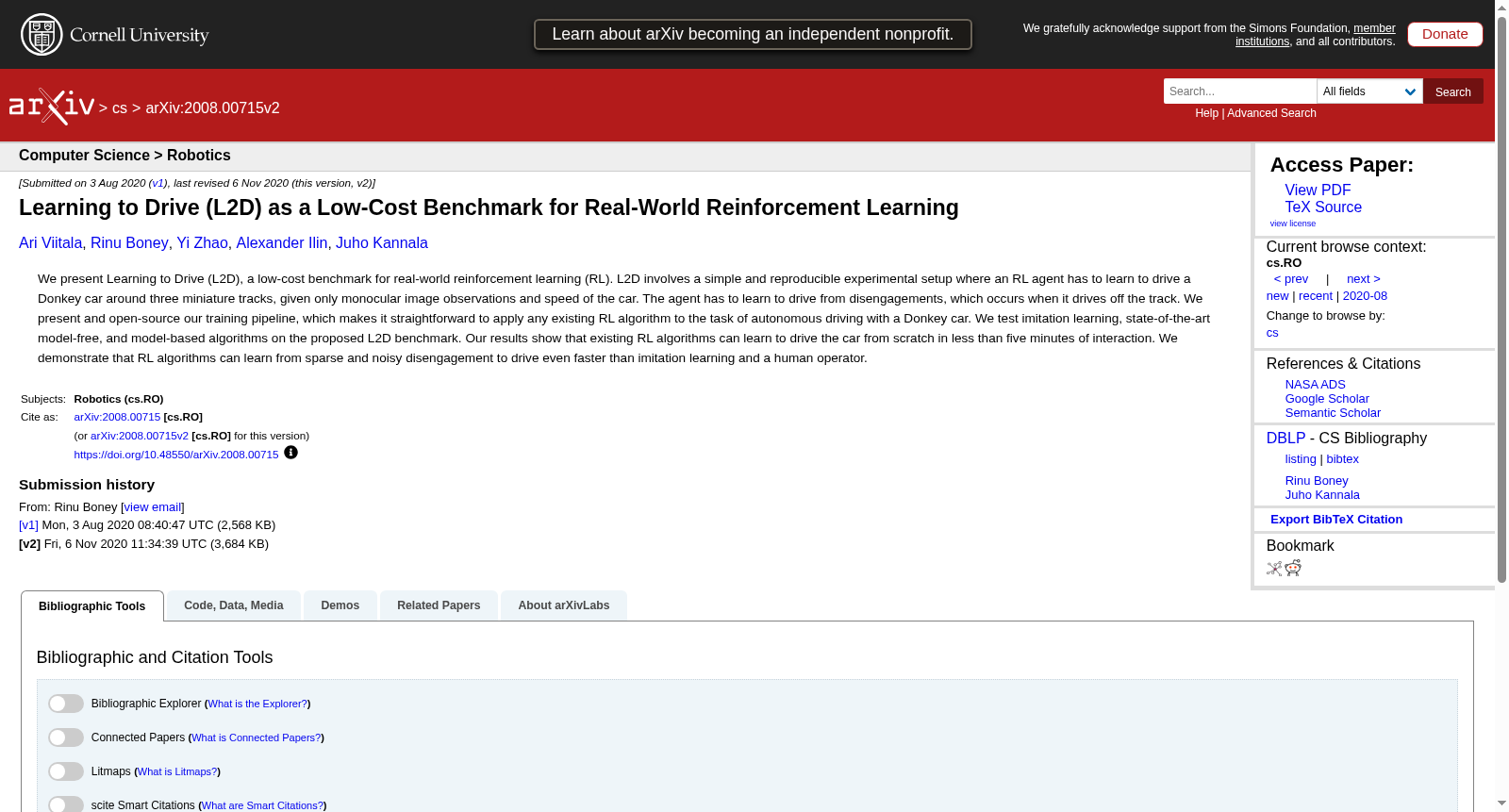Open TeX Source link
Image resolution: width=1509 pixels, height=812 pixels.
(1323, 207)
